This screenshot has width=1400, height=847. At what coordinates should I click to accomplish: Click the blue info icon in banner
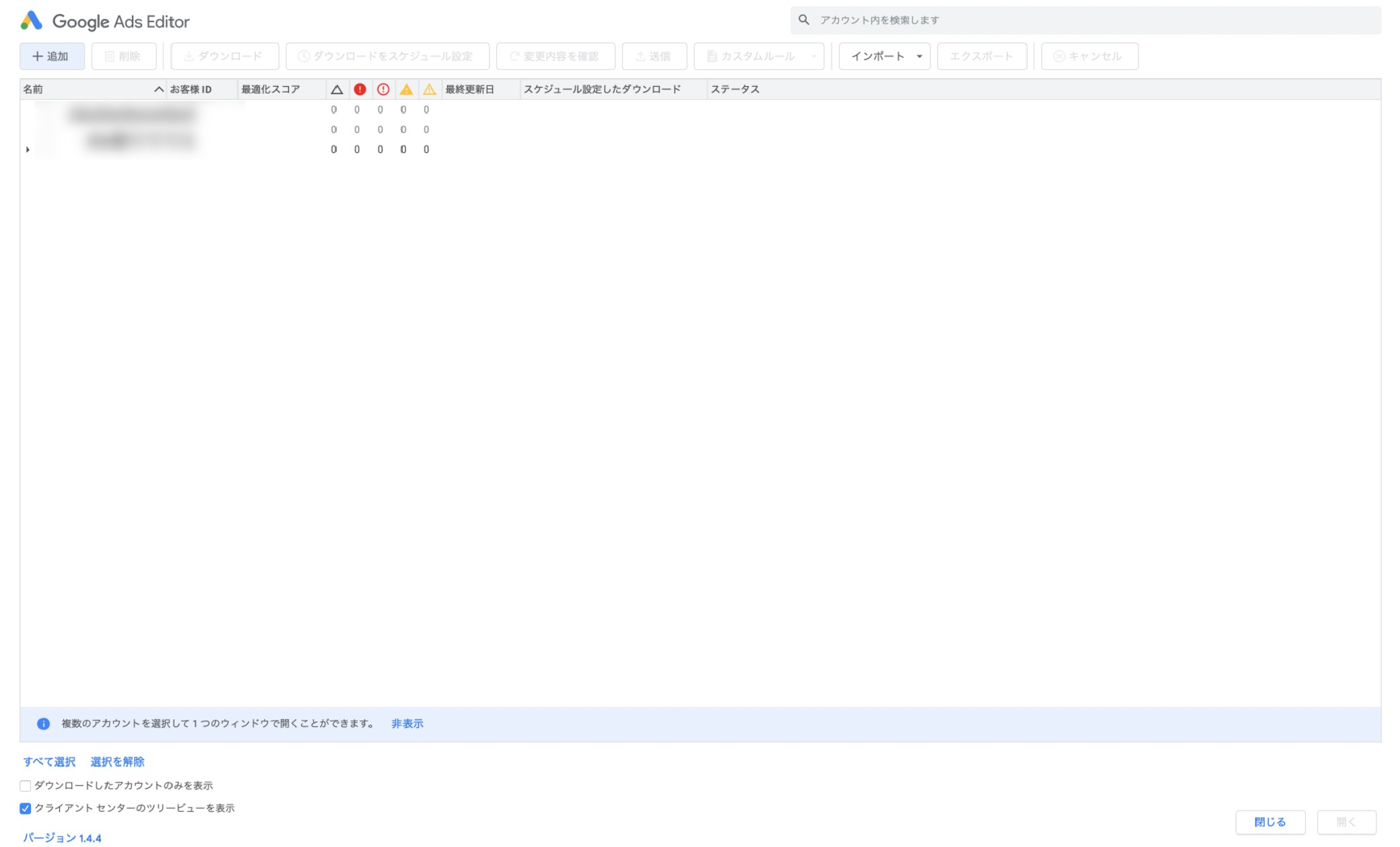pyautogui.click(x=43, y=724)
